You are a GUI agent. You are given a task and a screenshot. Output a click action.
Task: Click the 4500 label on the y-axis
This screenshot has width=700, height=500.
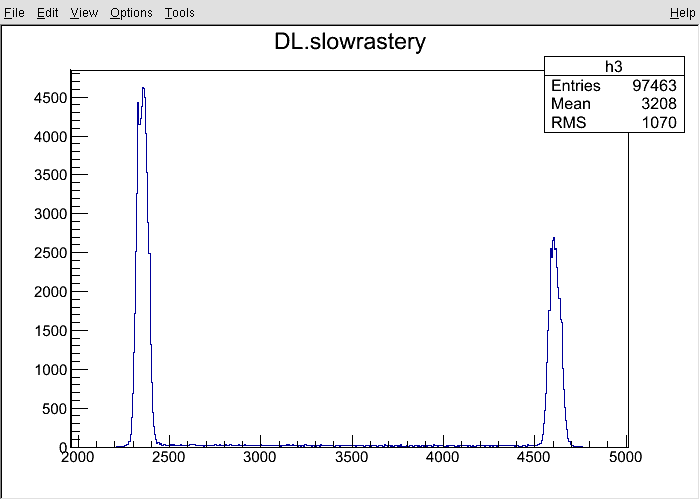click(50, 98)
